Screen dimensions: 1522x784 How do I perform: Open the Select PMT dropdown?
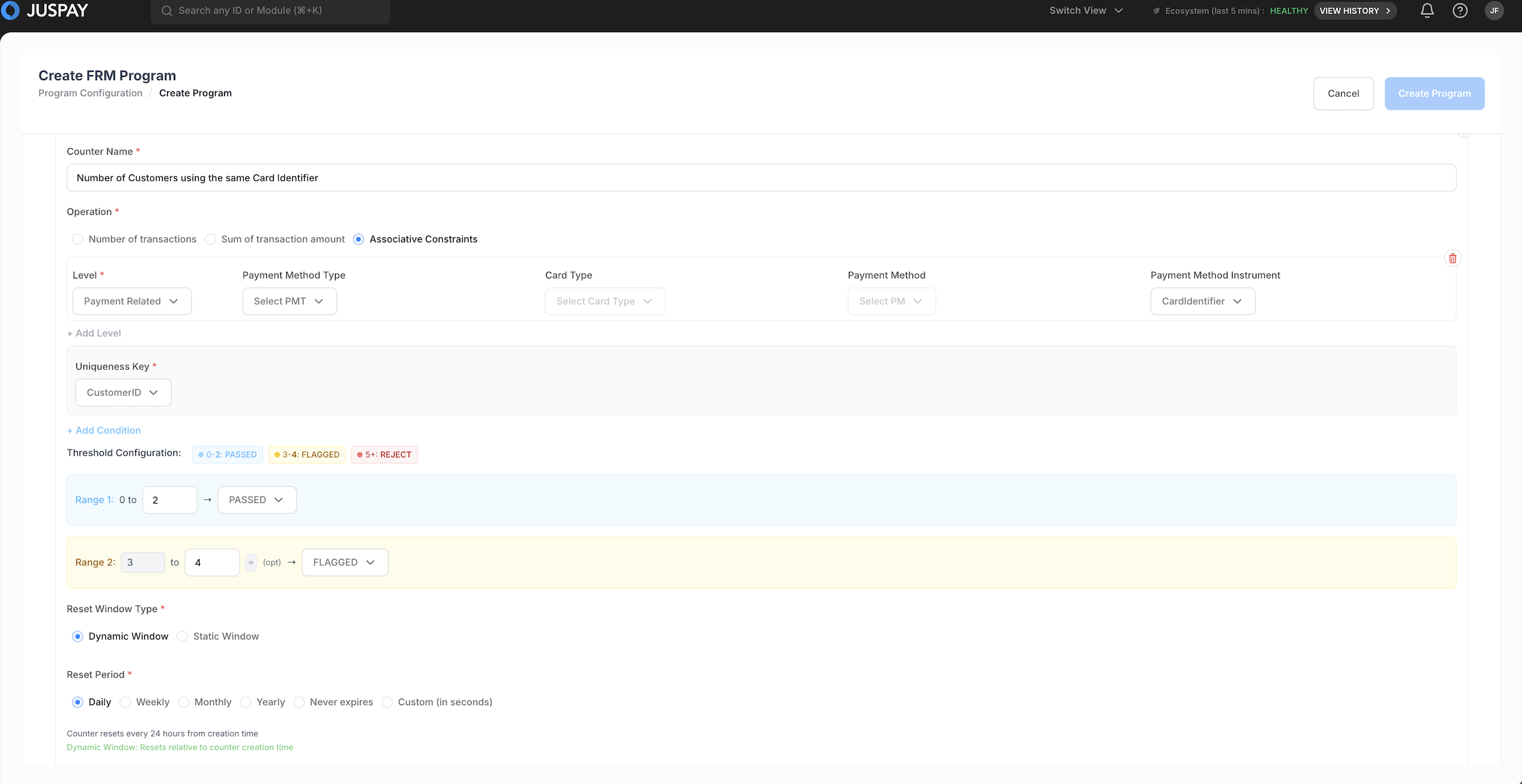point(289,302)
